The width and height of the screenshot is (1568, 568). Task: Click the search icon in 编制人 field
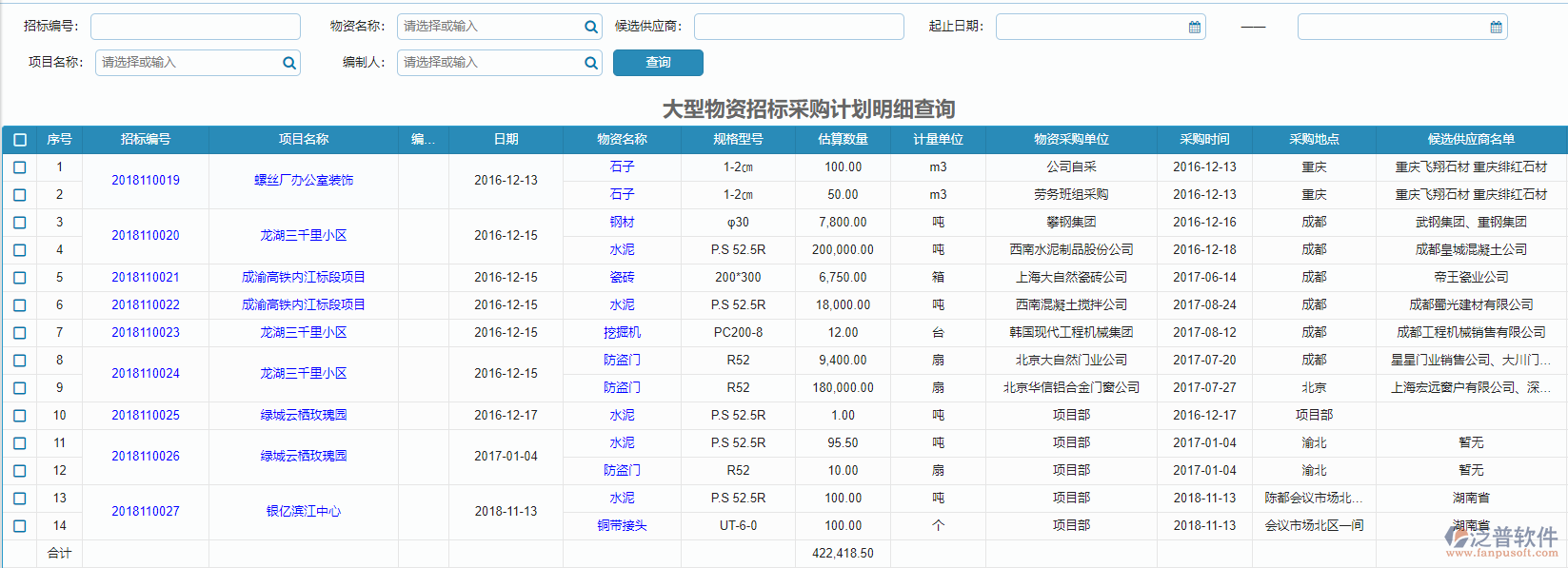point(591,64)
